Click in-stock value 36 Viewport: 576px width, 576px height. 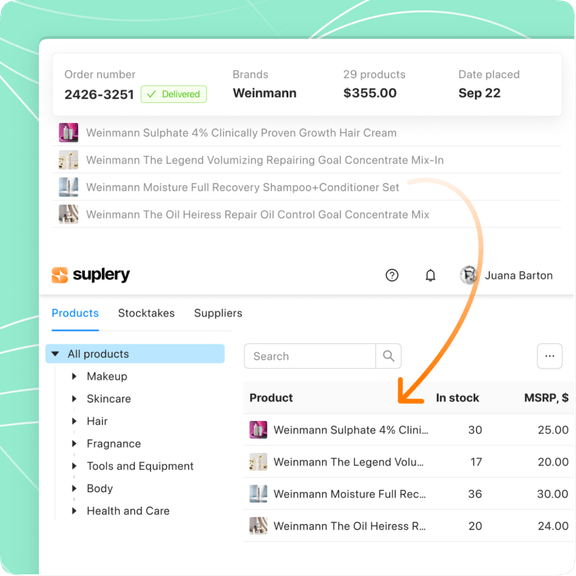pyautogui.click(x=475, y=494)
